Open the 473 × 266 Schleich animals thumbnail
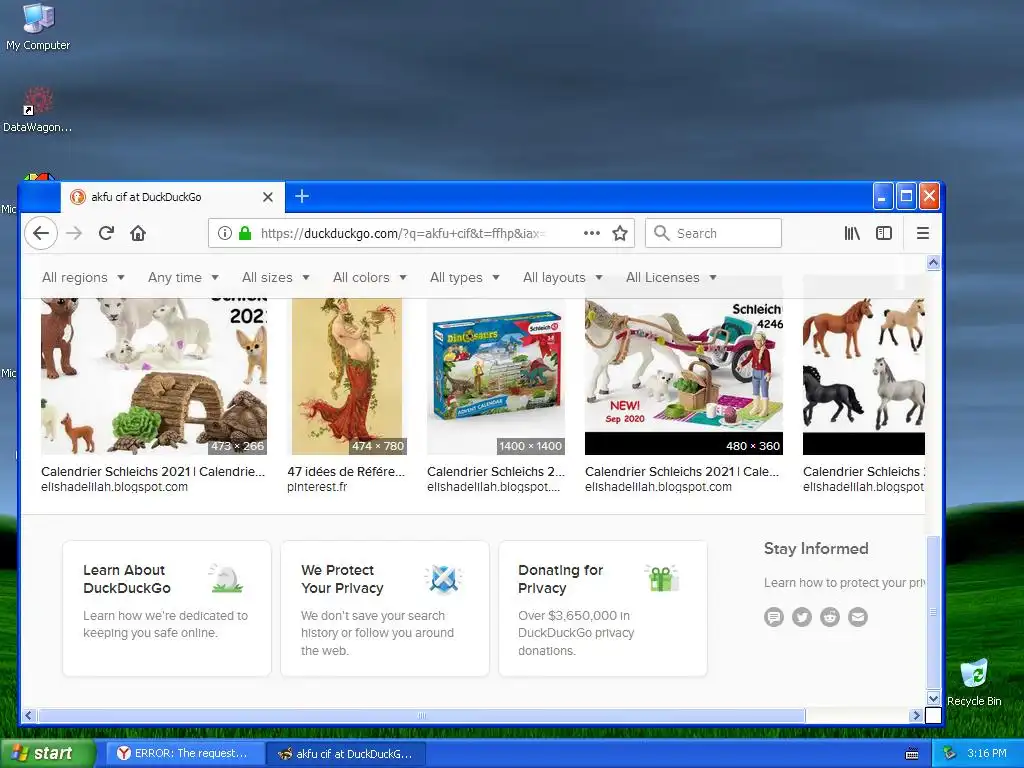Viewport: 1024px width, 768px height. click(x=153, y=376)
